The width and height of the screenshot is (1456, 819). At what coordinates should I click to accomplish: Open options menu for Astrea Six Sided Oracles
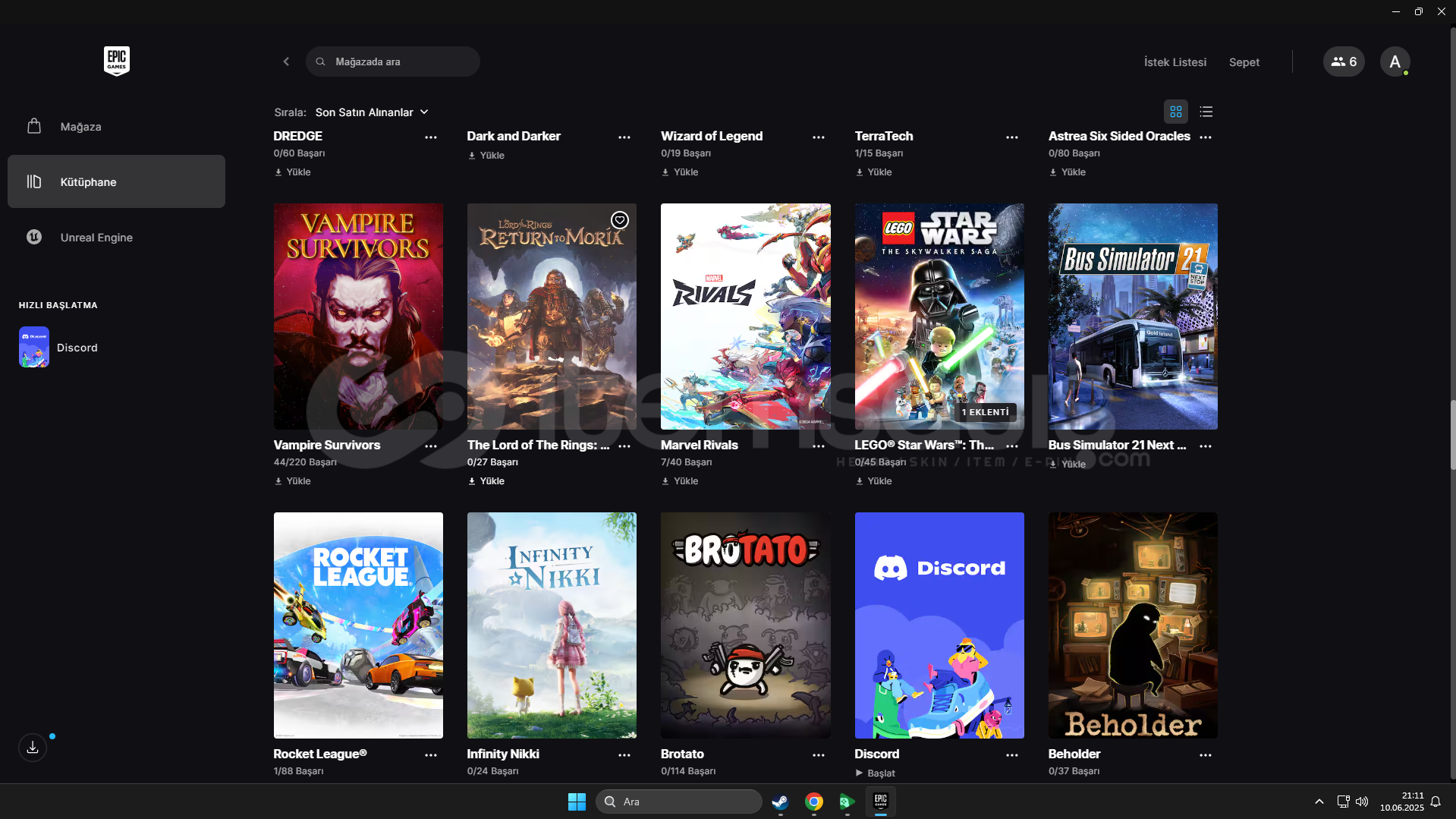[1206, 137]
